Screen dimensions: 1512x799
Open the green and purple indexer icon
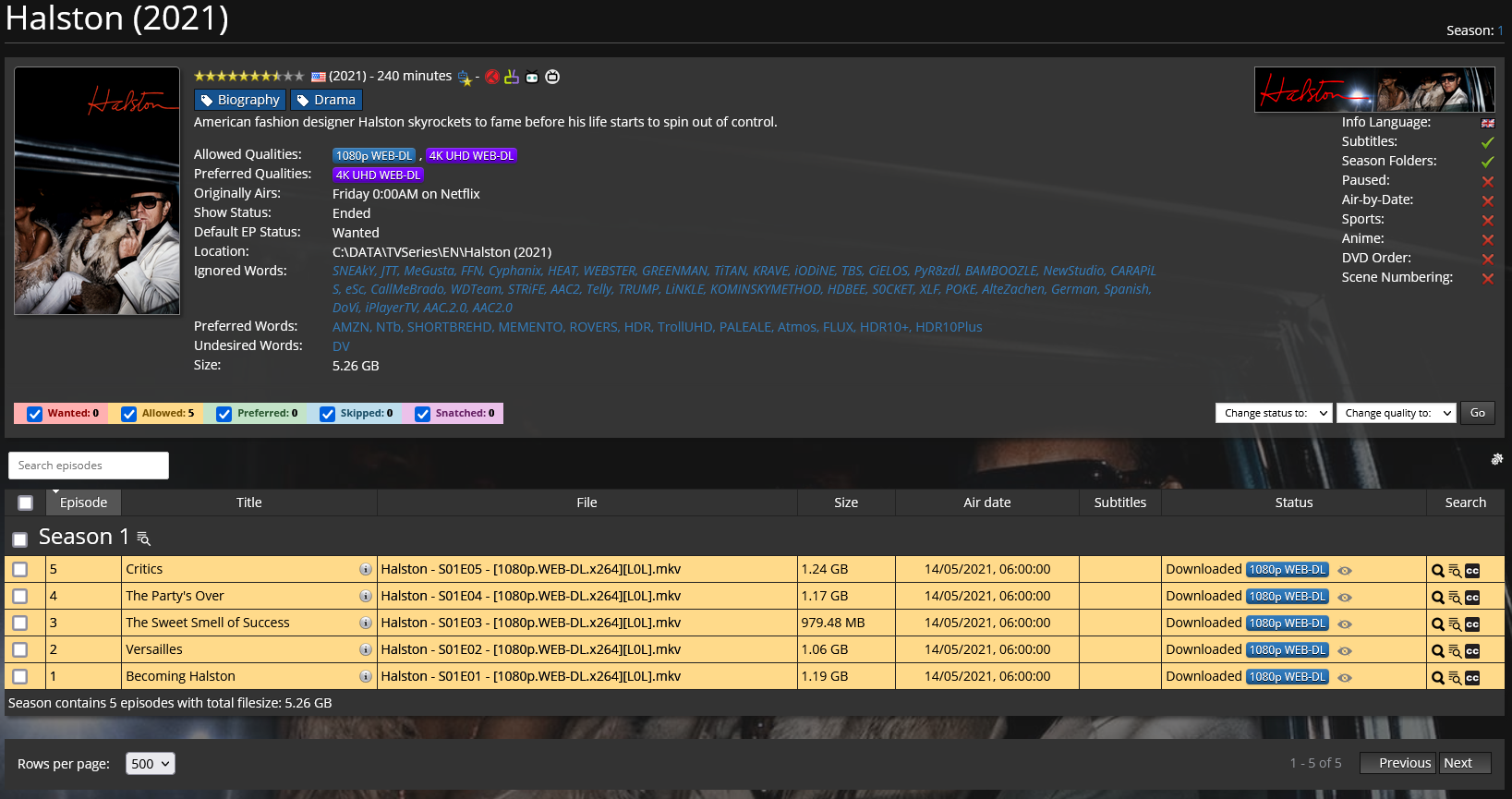coord(512,77)
